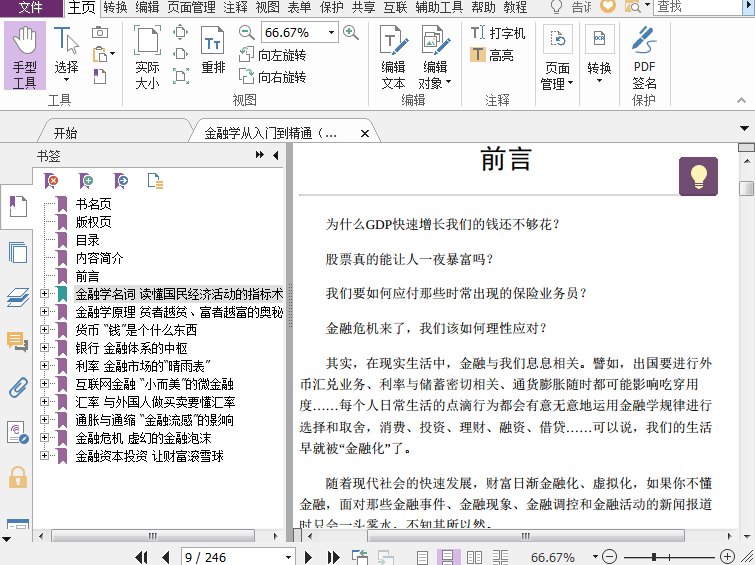Open the File (文件) menu
Screen dimensions: 755x565
[x=31, y=7]
